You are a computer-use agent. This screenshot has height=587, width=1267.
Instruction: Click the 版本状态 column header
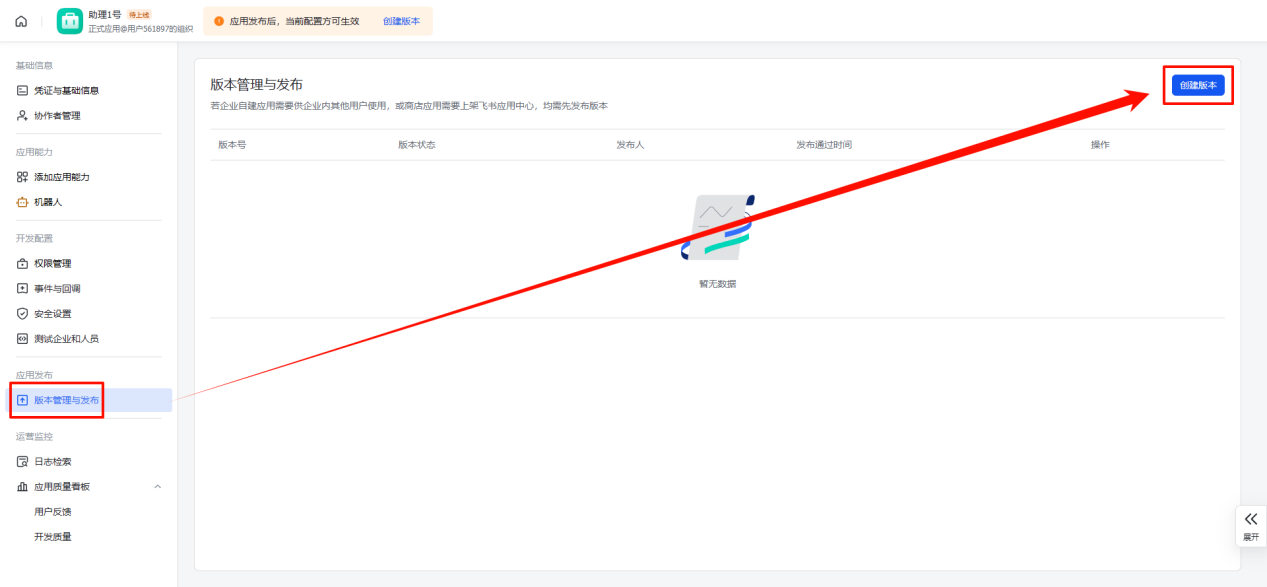tap(417, 145)
